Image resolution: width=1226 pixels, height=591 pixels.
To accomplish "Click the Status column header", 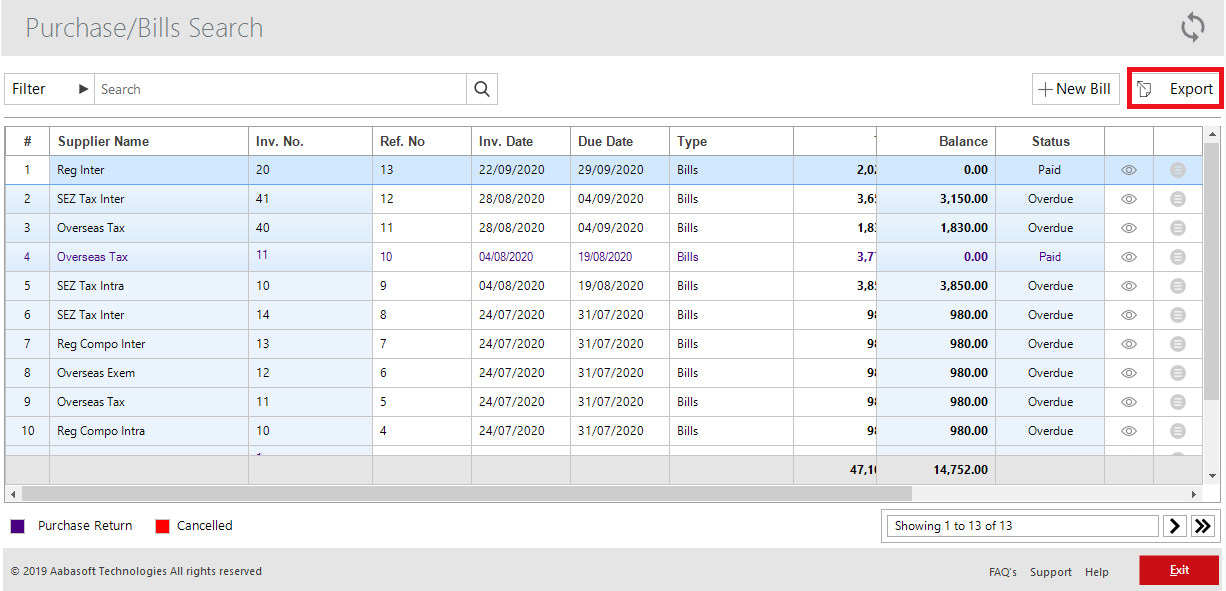I will point(1049,141).
